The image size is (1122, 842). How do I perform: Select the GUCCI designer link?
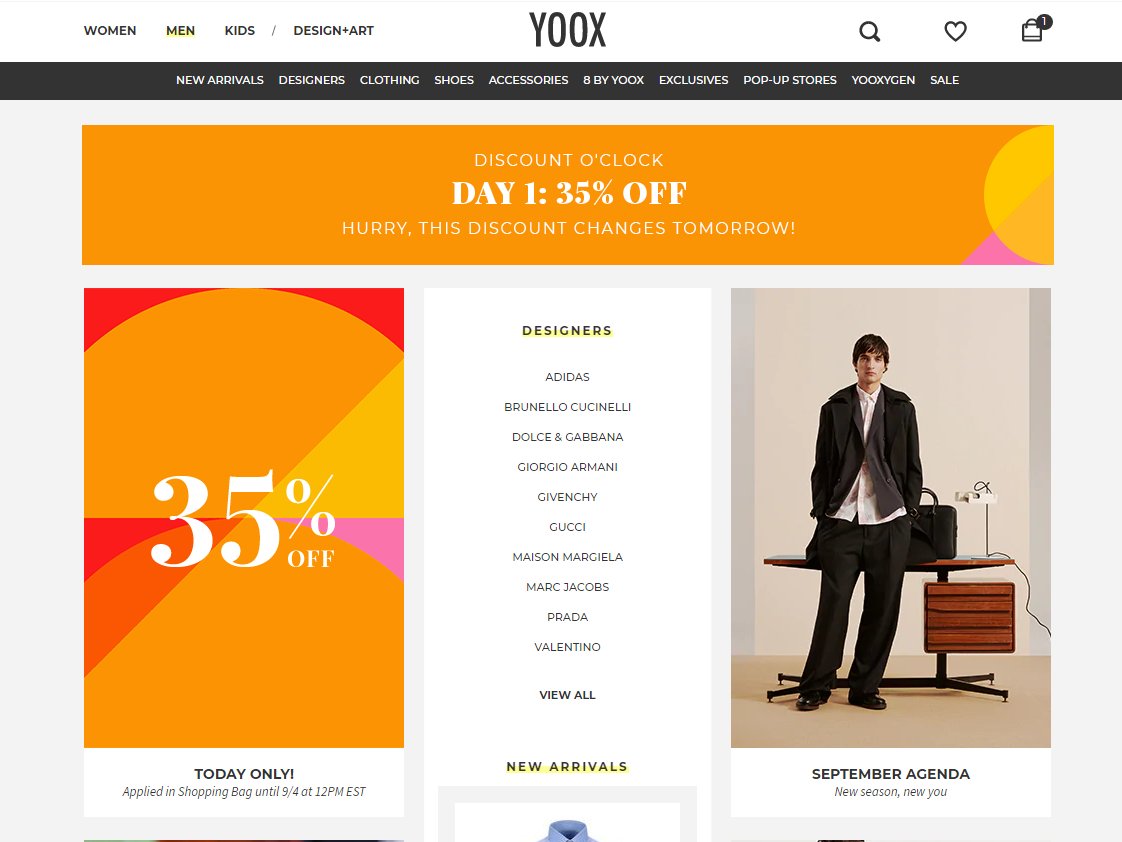coord(567,527)
